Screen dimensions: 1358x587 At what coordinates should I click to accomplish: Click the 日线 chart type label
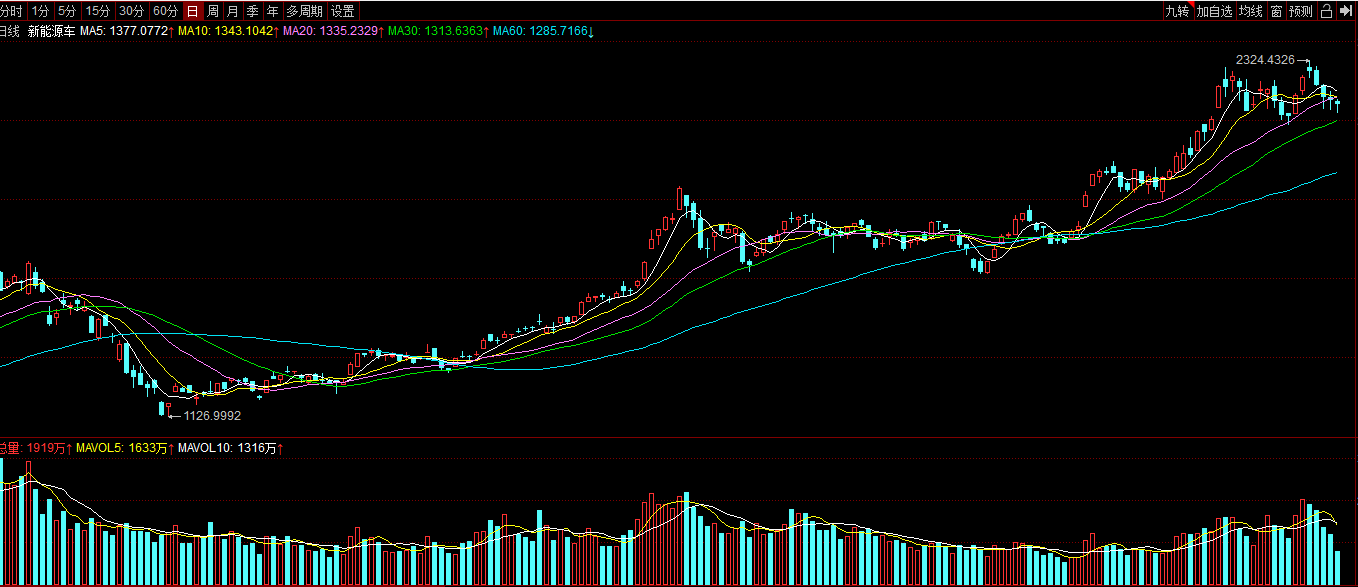tap(10, 32)
